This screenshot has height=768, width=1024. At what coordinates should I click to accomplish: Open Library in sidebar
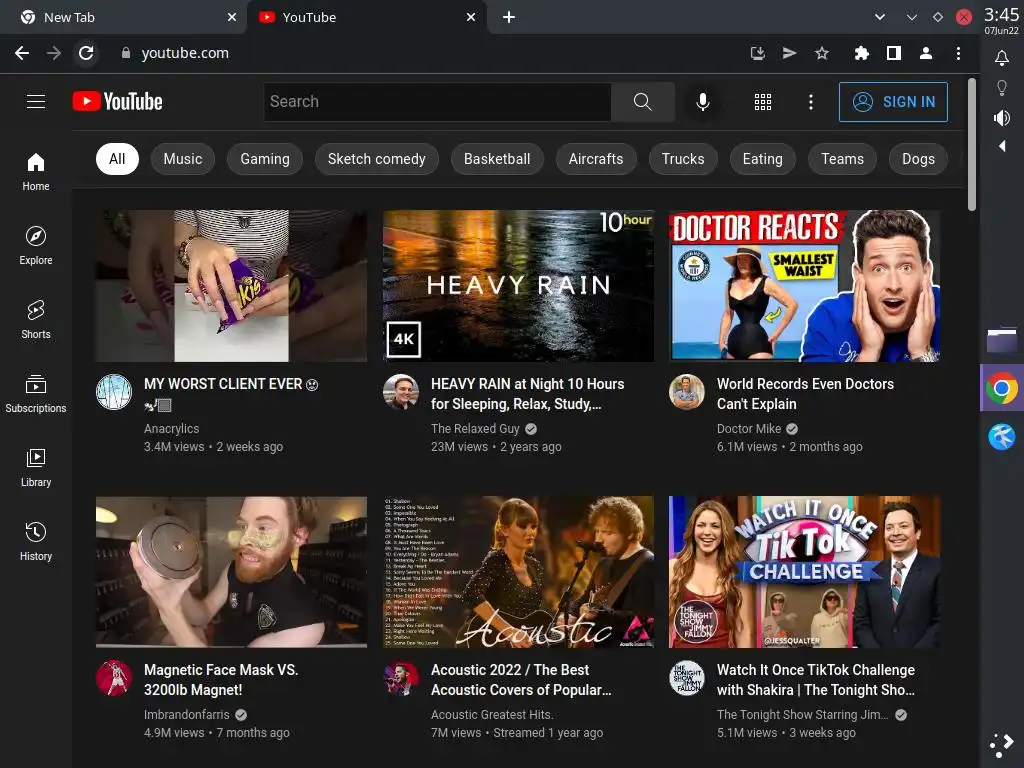point(36,468)
